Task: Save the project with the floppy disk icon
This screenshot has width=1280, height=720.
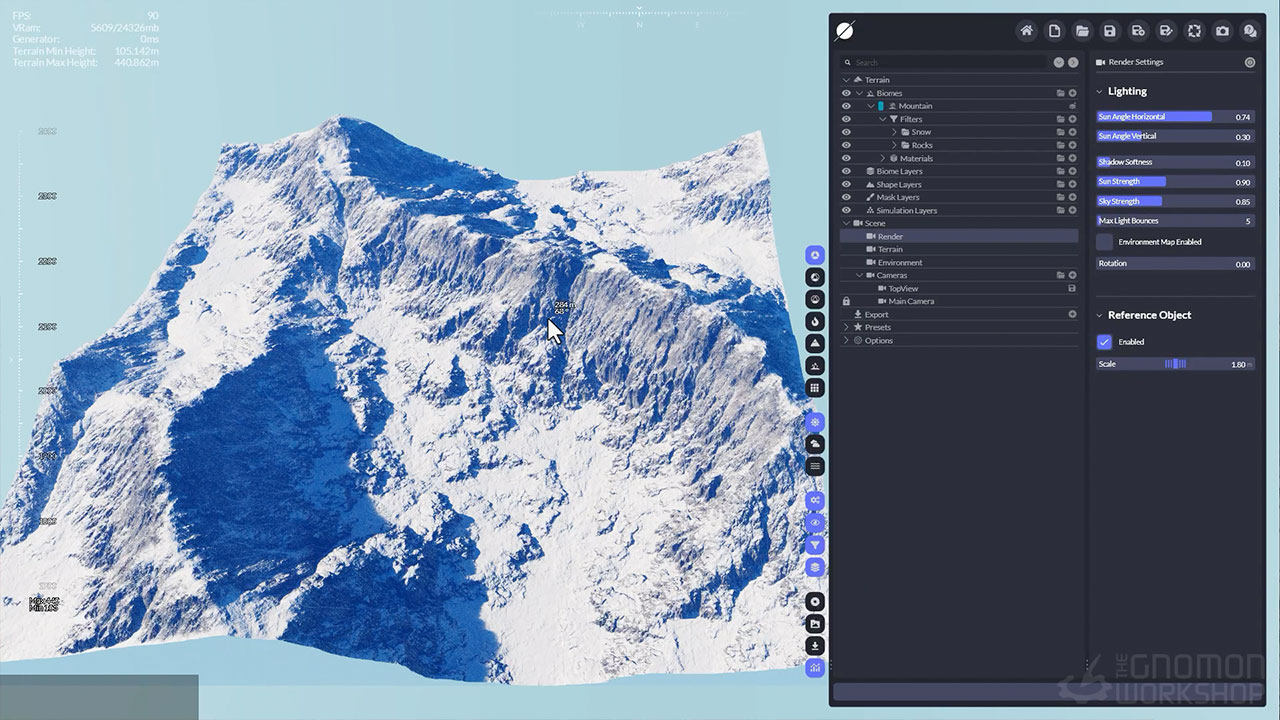Action: tap(1110, 31)
